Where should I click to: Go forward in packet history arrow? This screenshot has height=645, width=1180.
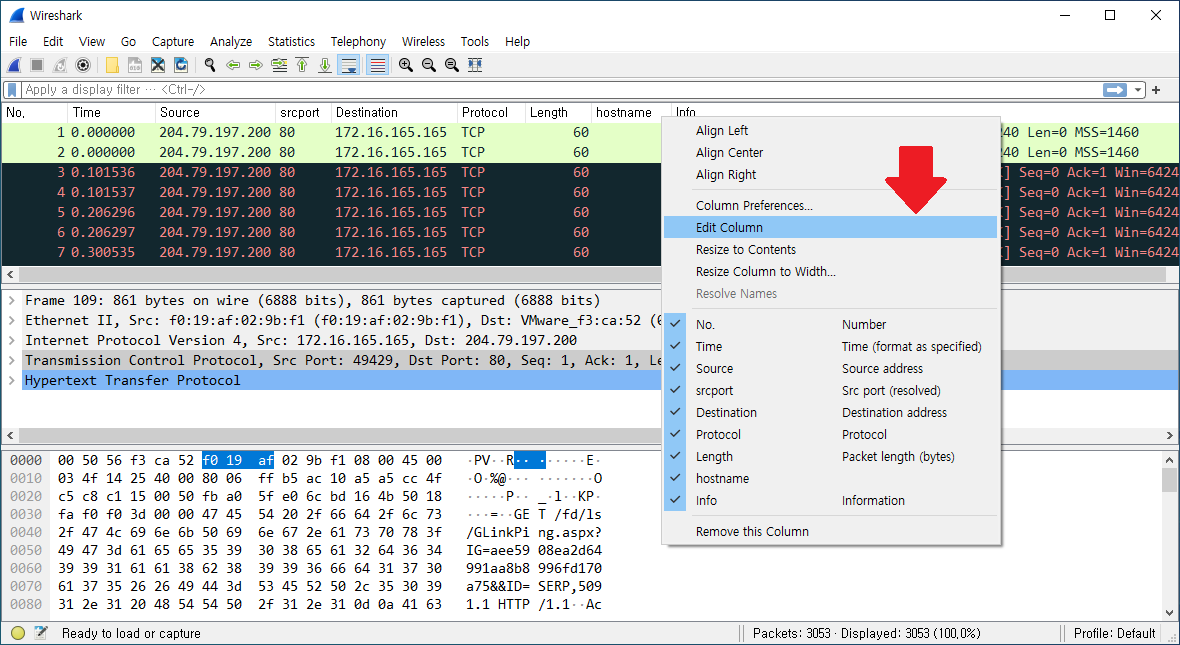pyautogui.click(x=256, y=65)
